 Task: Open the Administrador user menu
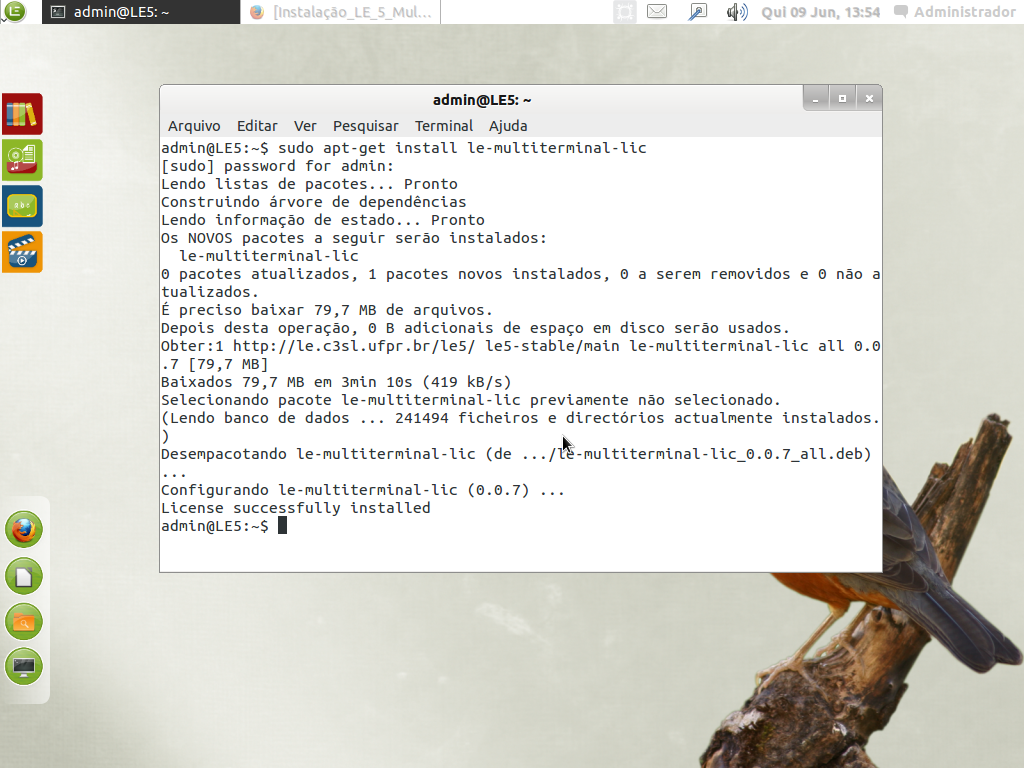[955, 12]
